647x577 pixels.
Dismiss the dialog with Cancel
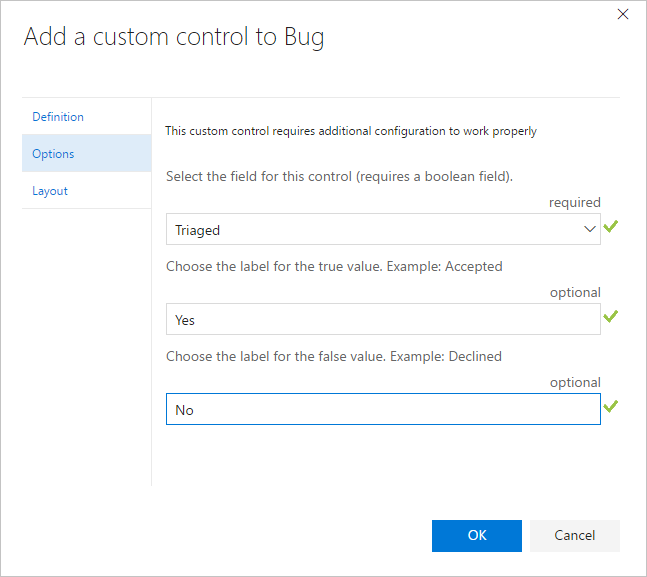[574, 536]
